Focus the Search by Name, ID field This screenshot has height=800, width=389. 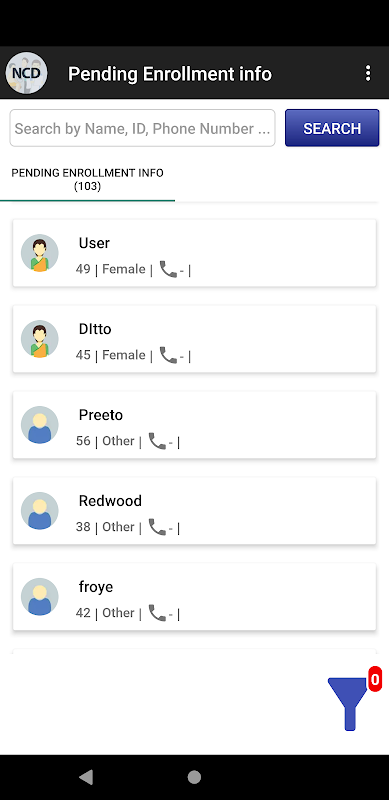pos(142,128)
